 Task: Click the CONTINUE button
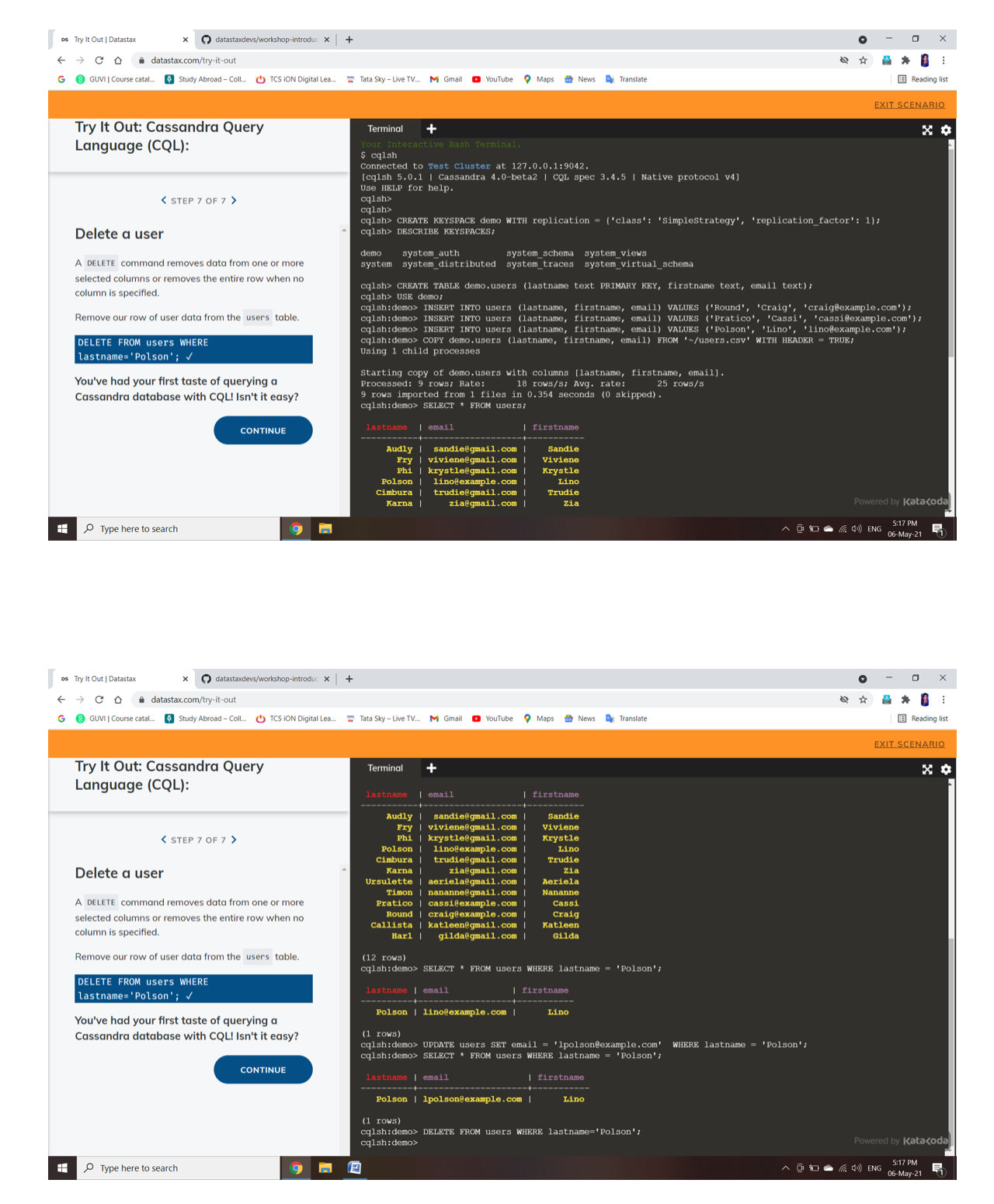coord(263,430)
